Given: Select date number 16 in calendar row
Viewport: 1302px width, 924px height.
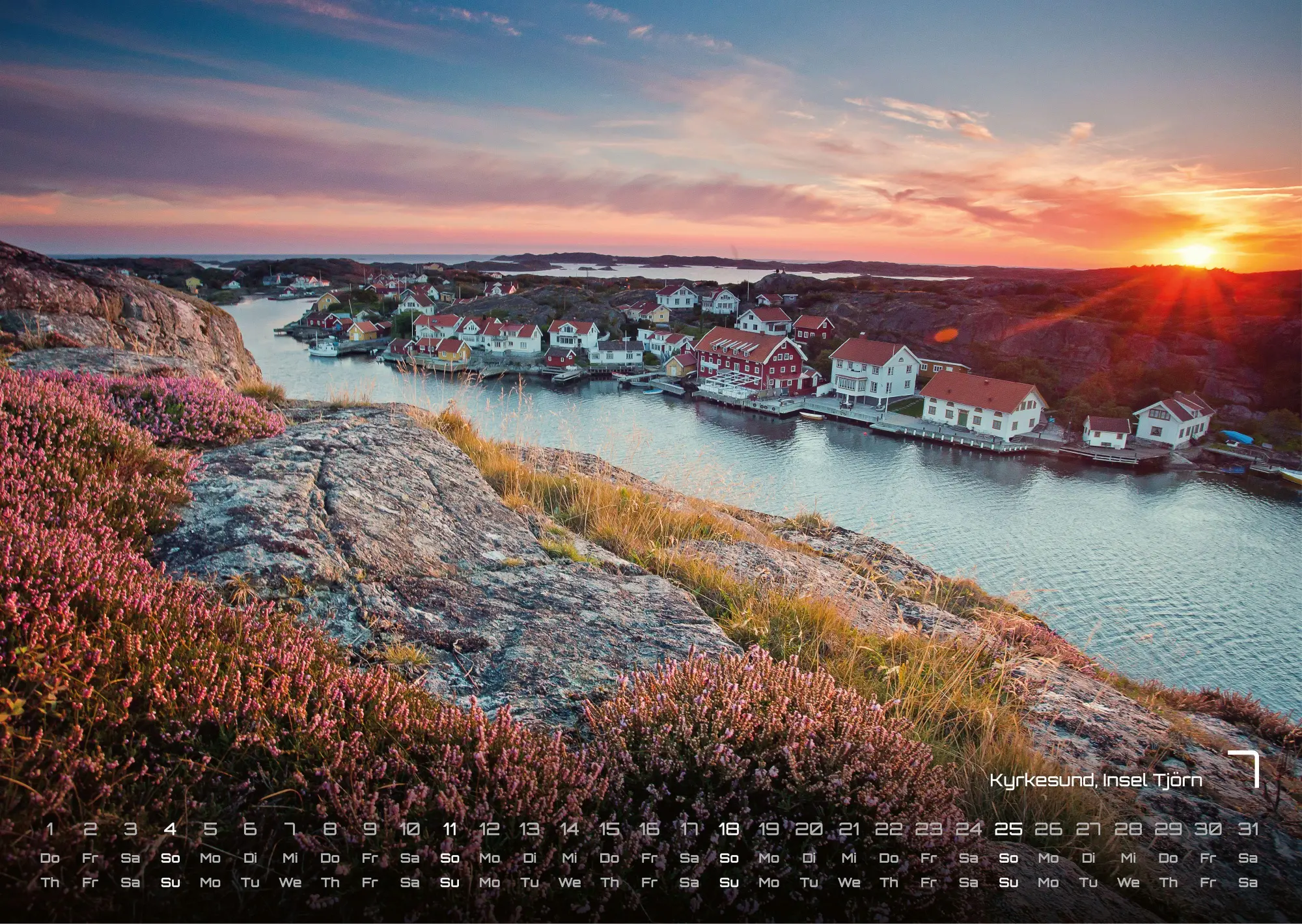Looking at the screenshot, I should pyautogui.click(x=649, y=829).
